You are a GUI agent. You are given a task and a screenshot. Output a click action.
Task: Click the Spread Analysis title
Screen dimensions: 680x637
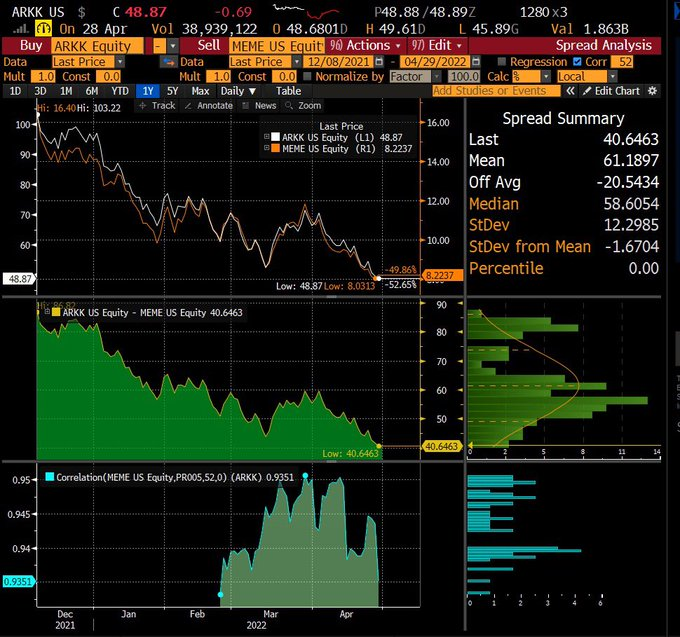(x=604, y=45)
